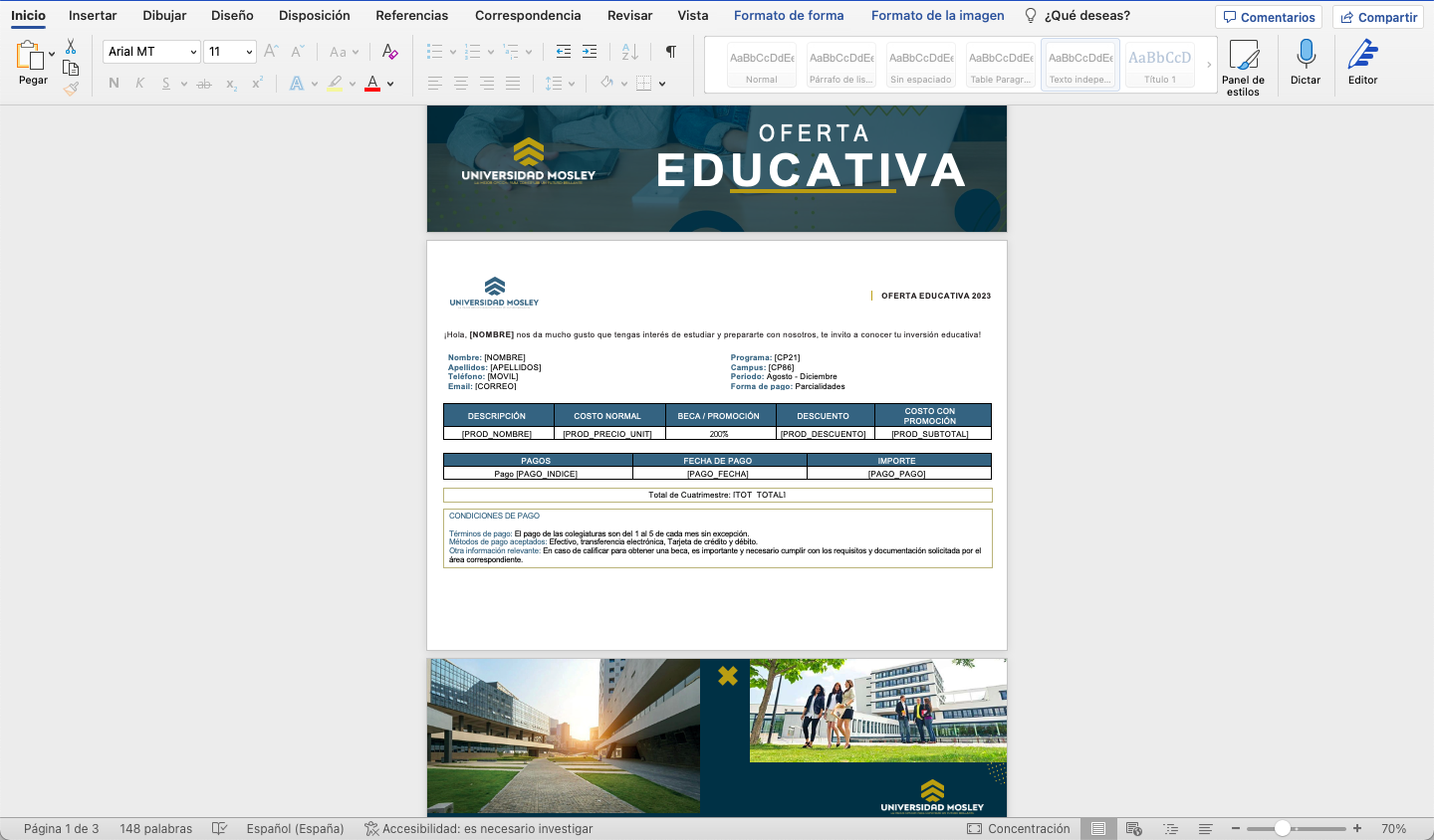The width and height of the screenshot is (1434, 840).
Task: Clear all formatting with the eraser A icon
Action: coord(390,52)
